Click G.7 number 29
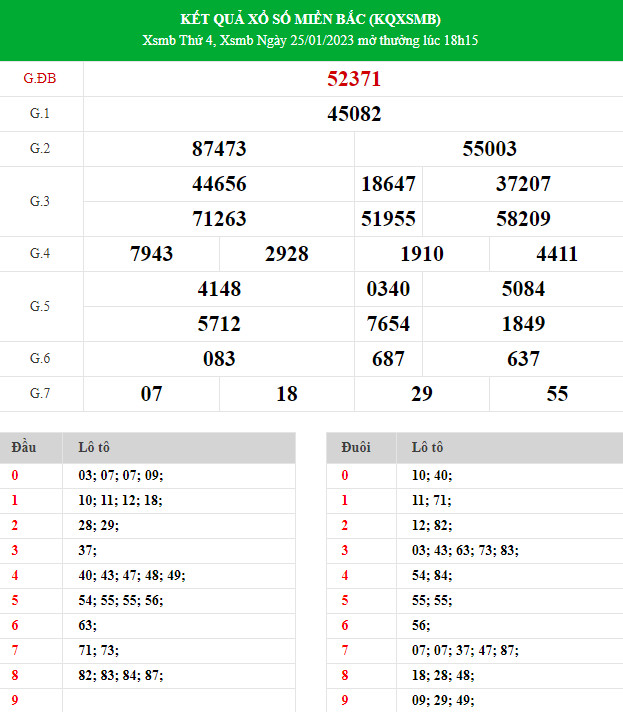 tap(422, 394)
